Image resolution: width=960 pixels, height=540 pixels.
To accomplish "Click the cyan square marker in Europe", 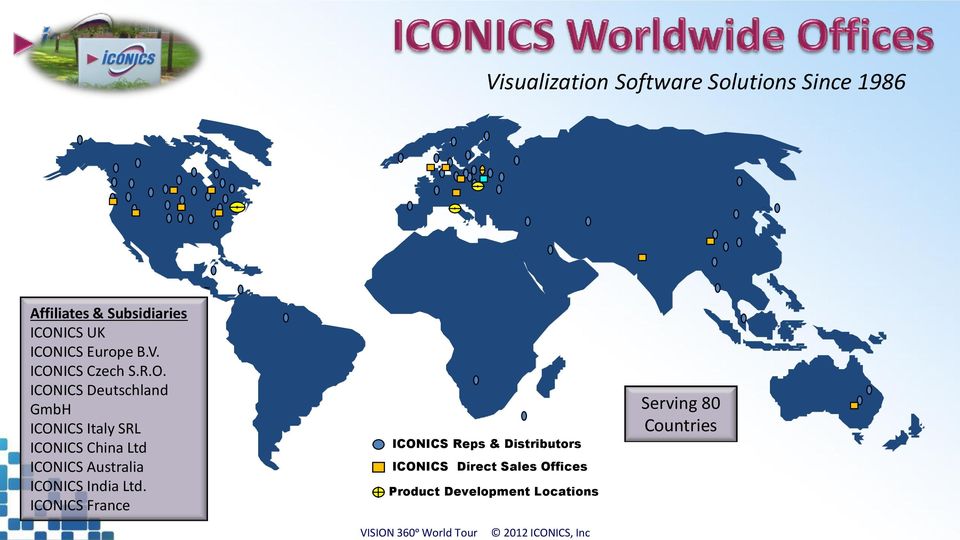I will click(484, 179).
